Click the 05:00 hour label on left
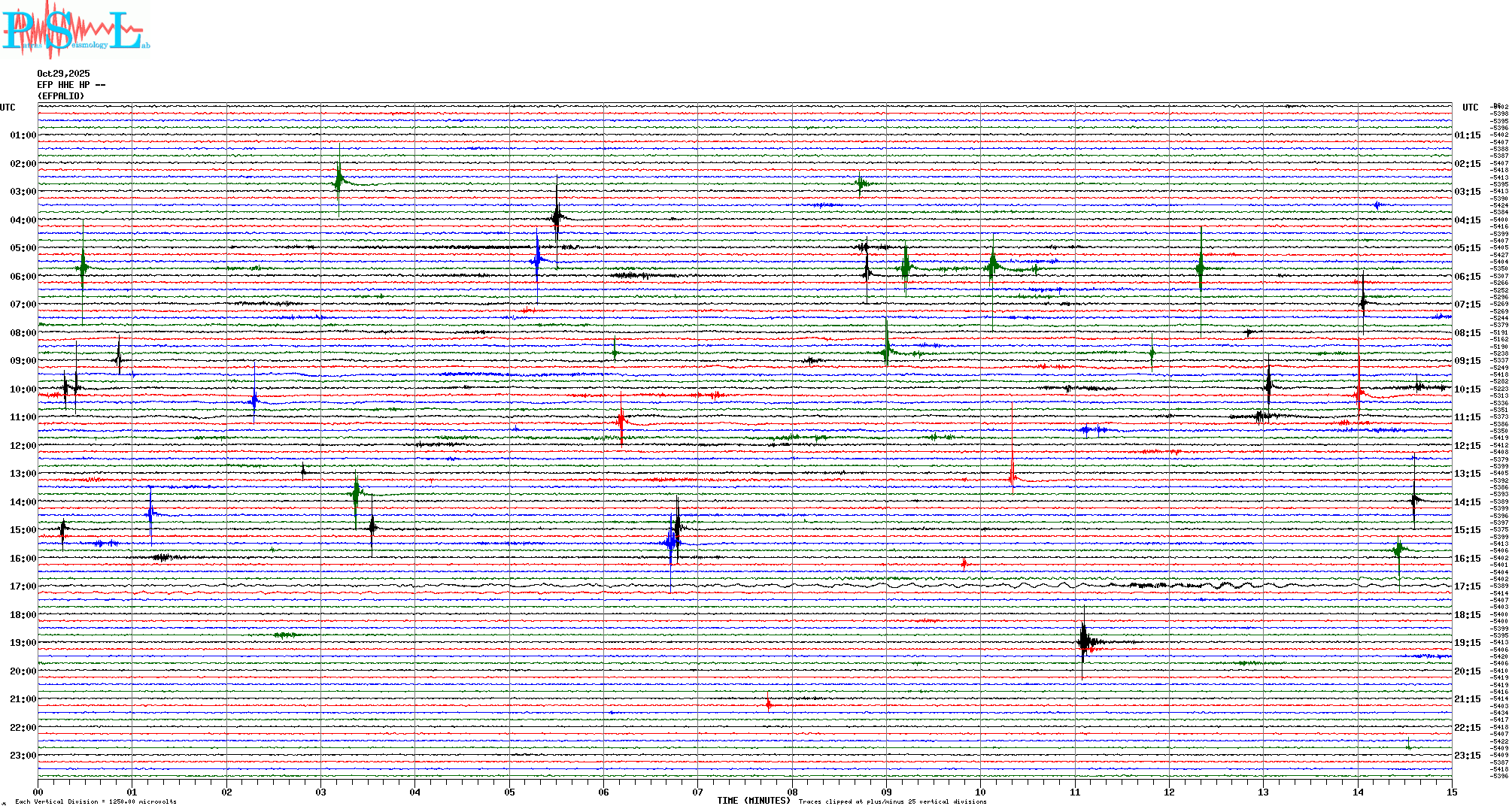1512x812 pixels. pos(23,248)
